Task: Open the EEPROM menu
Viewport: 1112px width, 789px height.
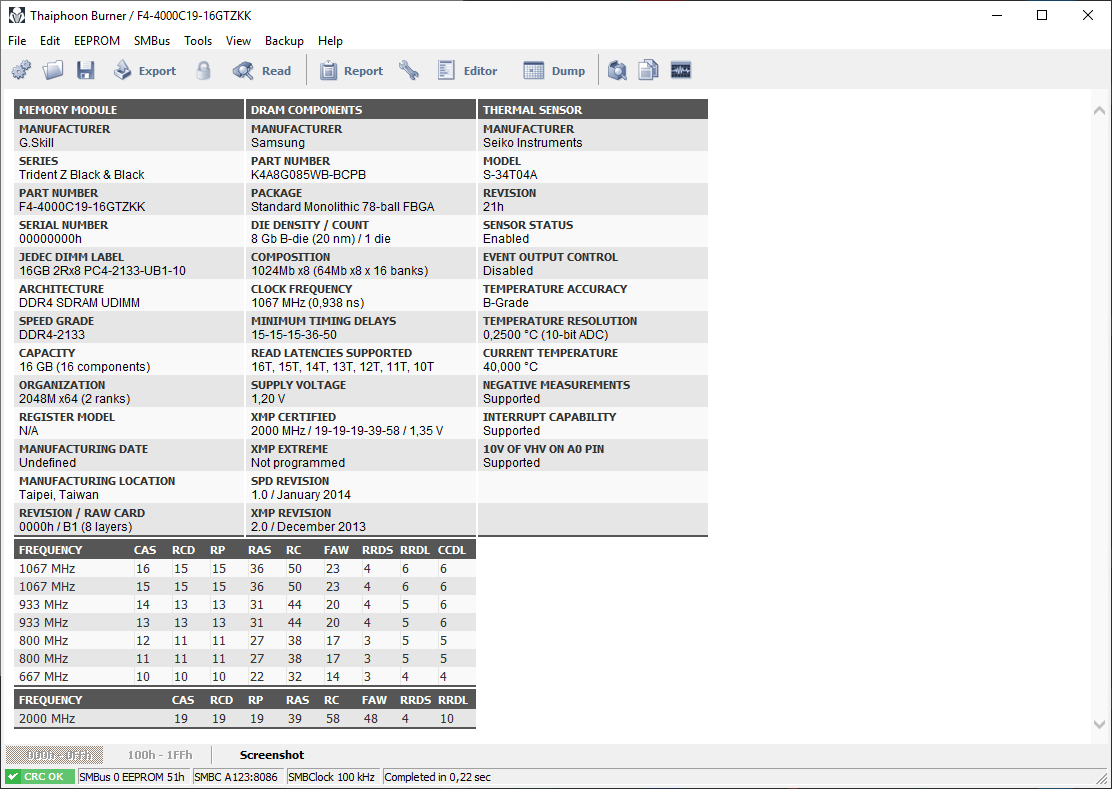Action: pos(97,41)
